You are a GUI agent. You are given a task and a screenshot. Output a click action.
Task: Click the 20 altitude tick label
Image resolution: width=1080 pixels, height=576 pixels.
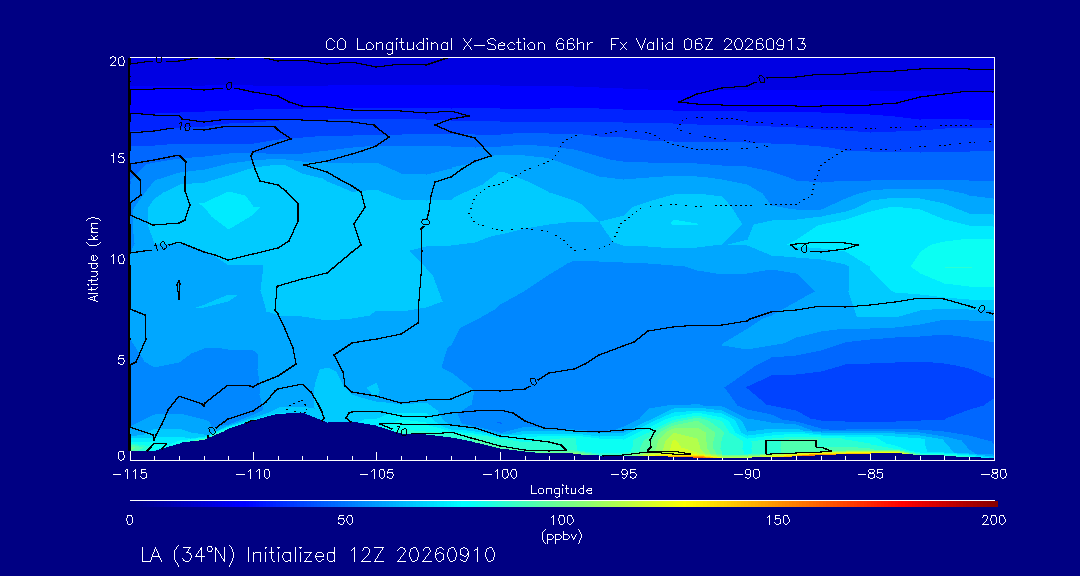(x=117, y=61)
